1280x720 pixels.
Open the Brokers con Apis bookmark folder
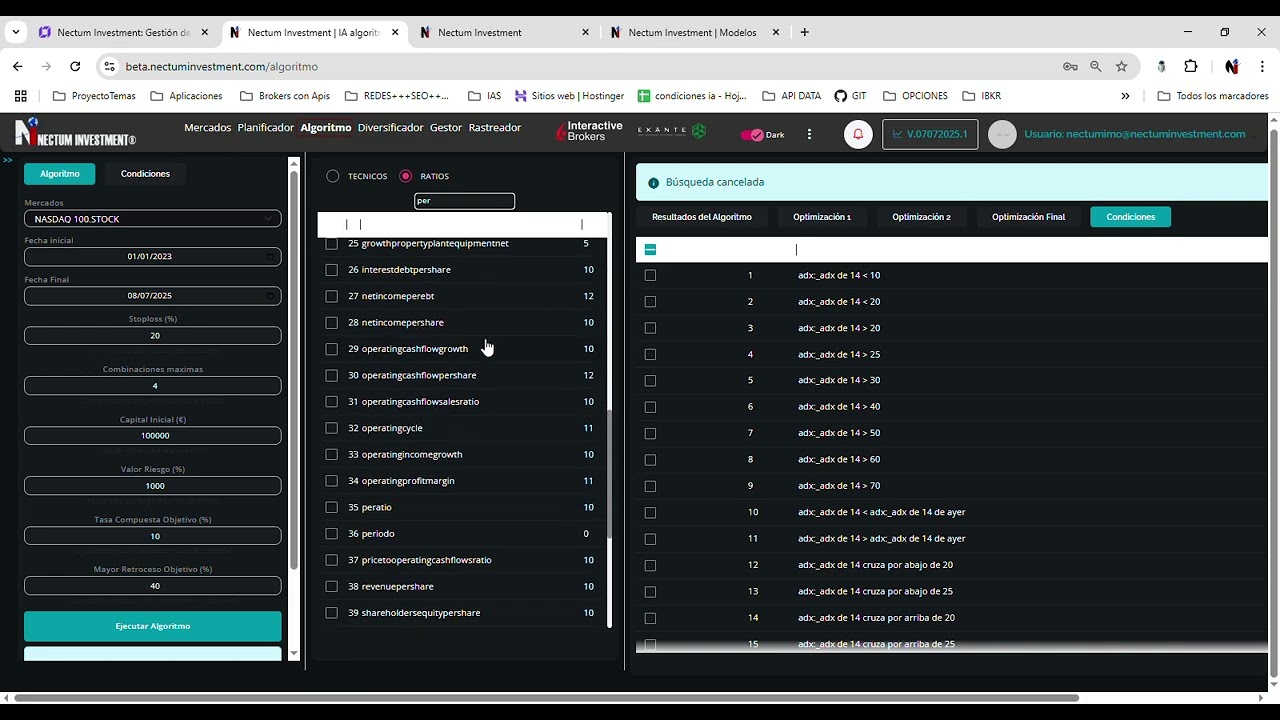(x=285, y=96)
